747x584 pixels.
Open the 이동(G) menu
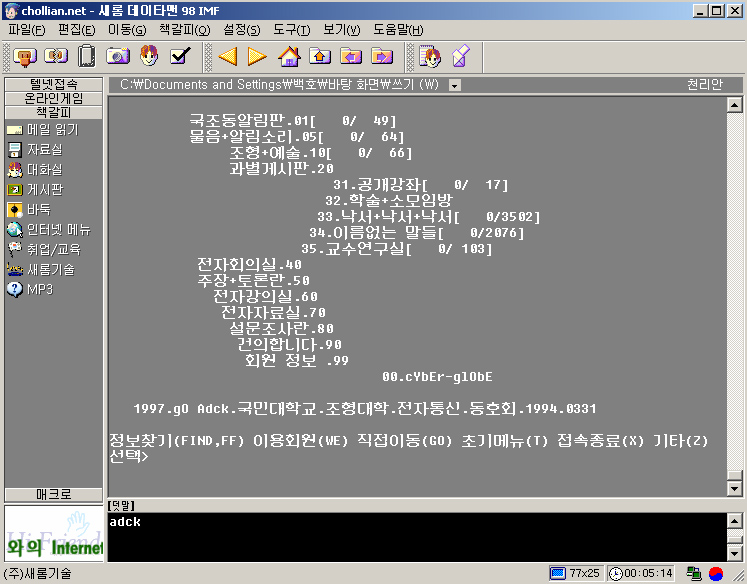click(127, 30)
